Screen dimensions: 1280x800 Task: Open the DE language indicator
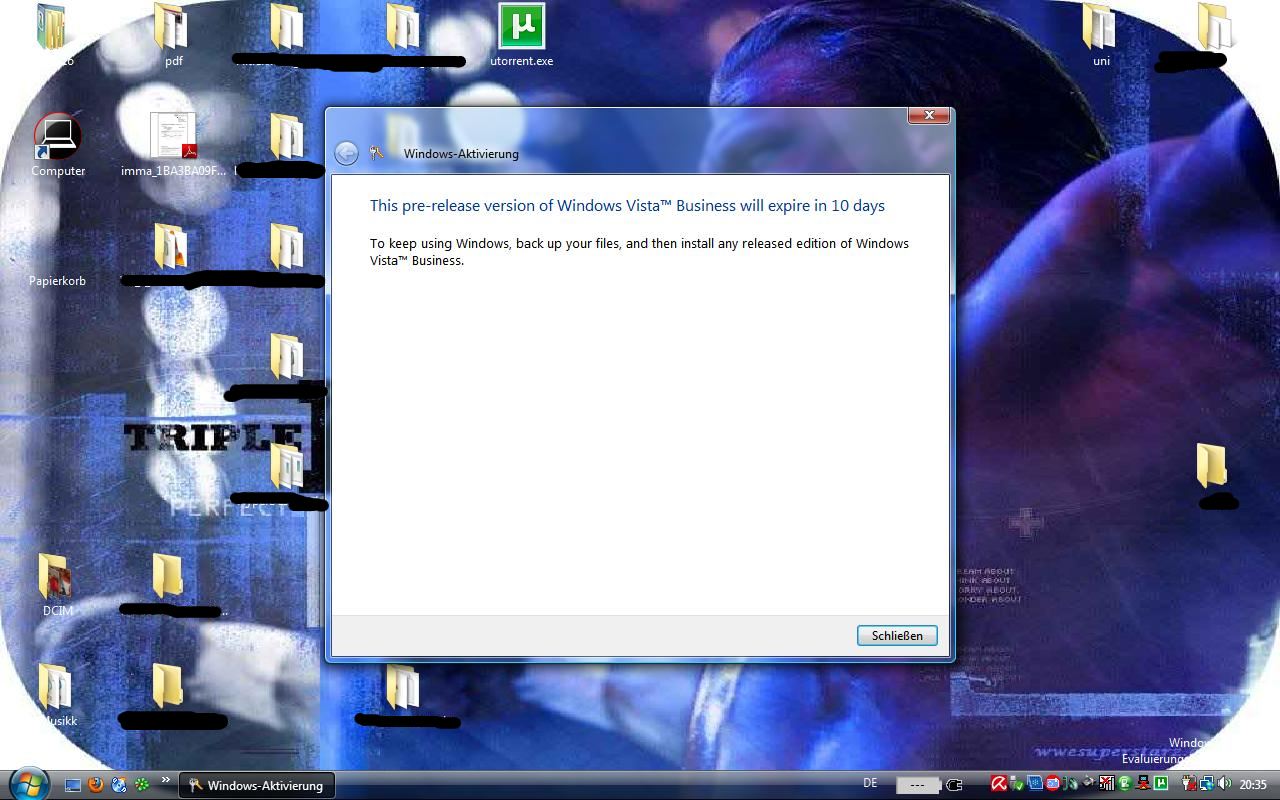tap(870, 783)
